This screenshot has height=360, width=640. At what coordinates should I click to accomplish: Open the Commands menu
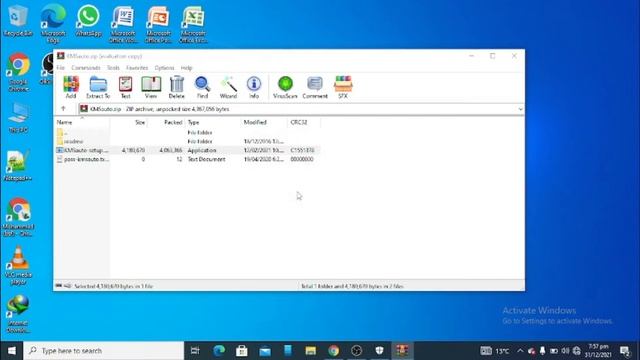pos(86,68)
